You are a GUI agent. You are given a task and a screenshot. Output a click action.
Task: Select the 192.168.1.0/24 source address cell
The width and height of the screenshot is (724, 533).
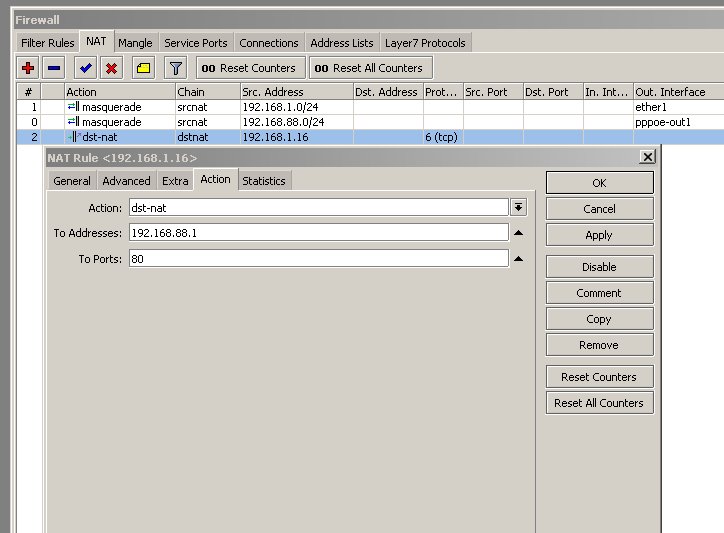296,107
